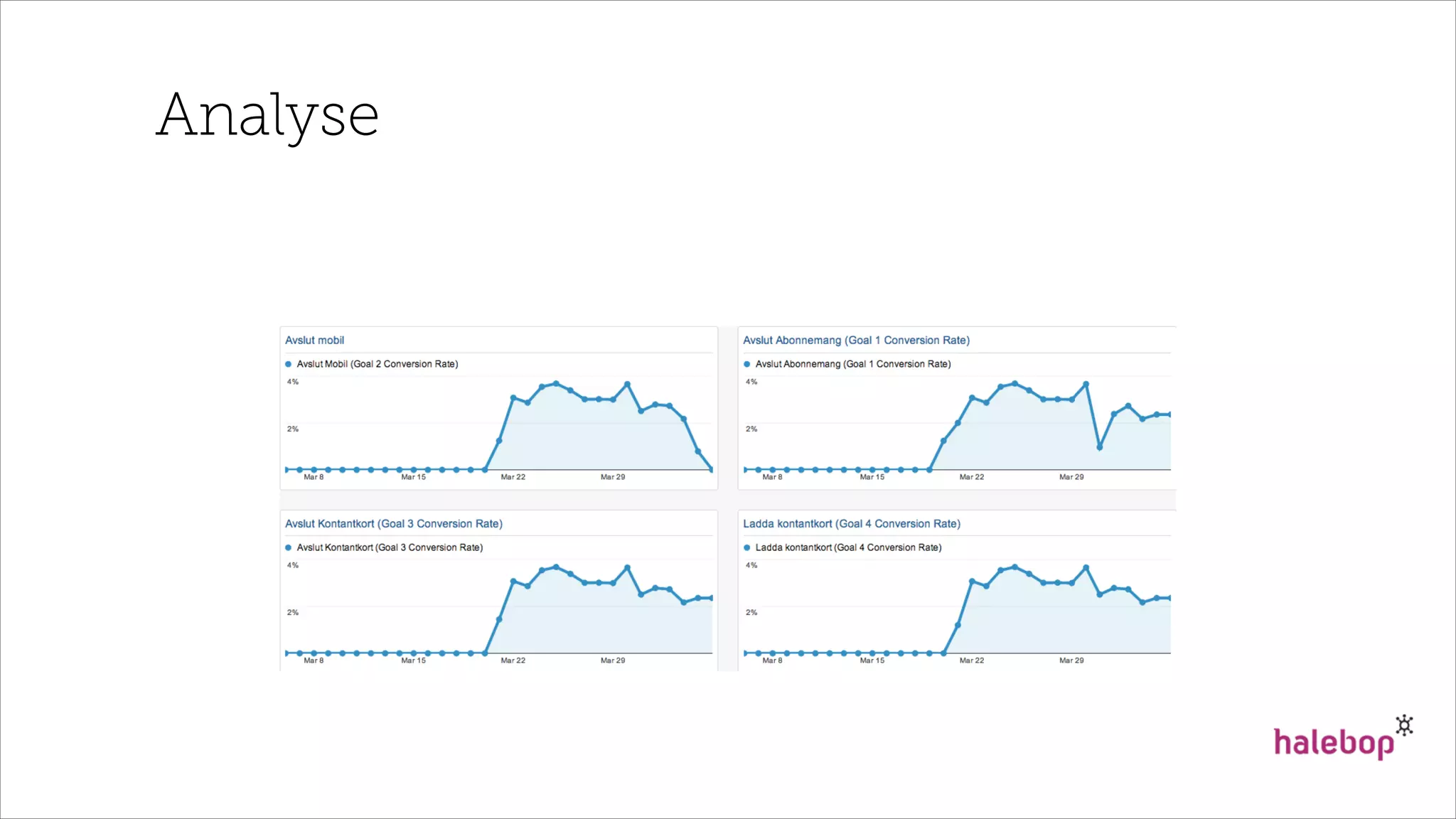Click the halebop star symbol
1456x819 pixels.
1404,725
